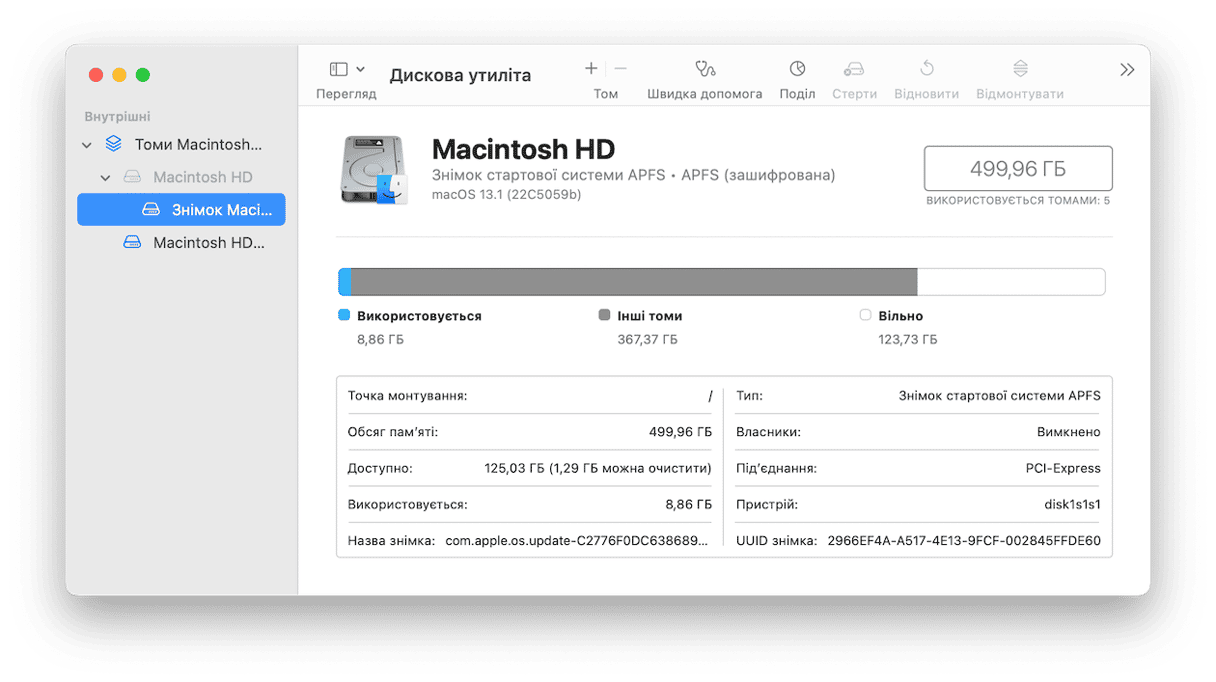Image resolution: width=1216 pixels, height=682 pixels.
Task: Open the Поділ partition pie icon
Action: tap(797, 69)
